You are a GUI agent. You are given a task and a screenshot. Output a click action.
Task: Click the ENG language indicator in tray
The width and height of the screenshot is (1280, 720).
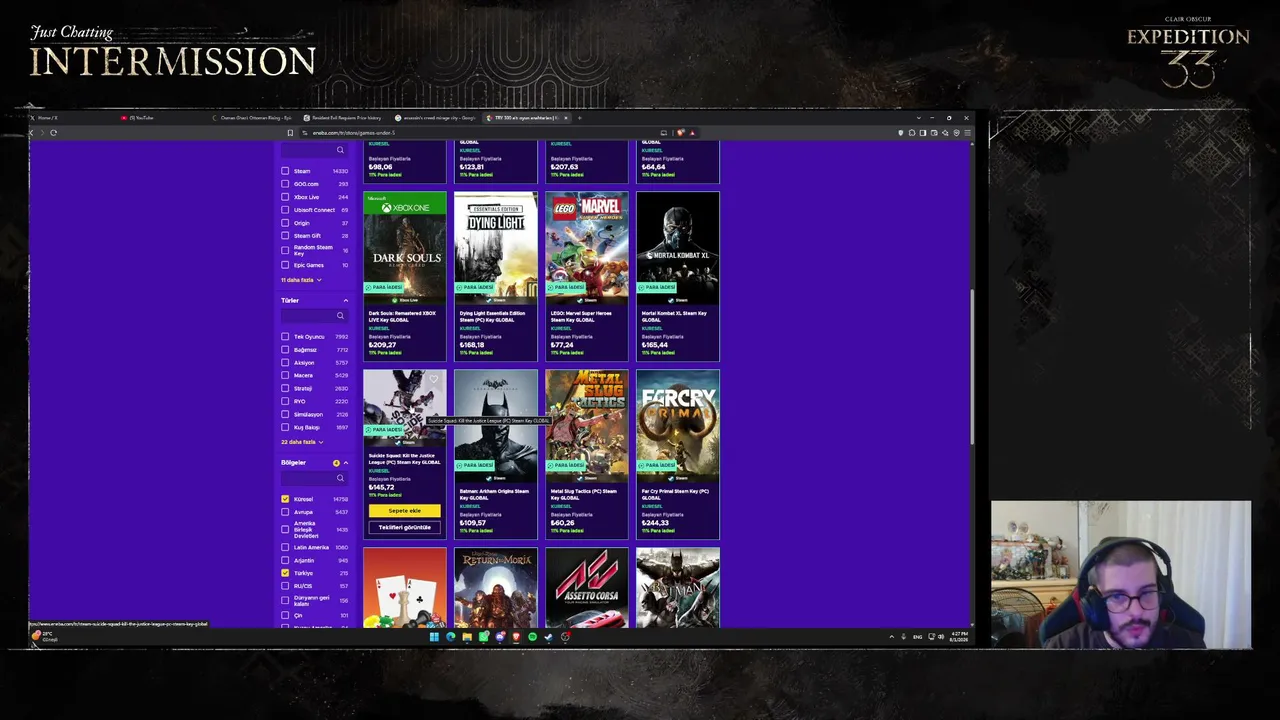pos(917,637)
